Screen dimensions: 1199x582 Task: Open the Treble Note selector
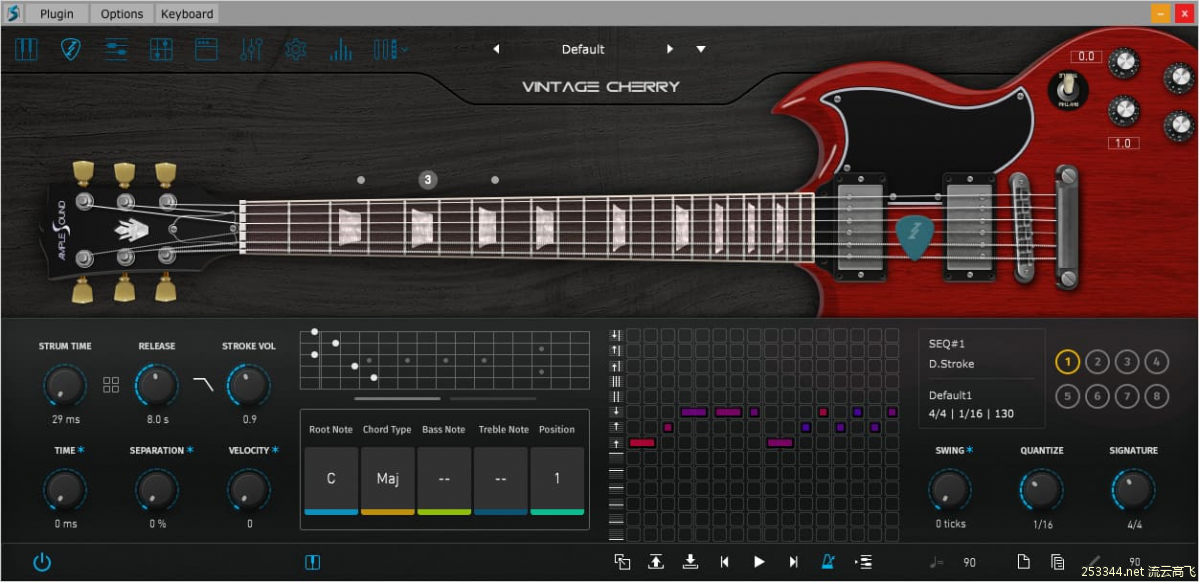pos(501,480)
